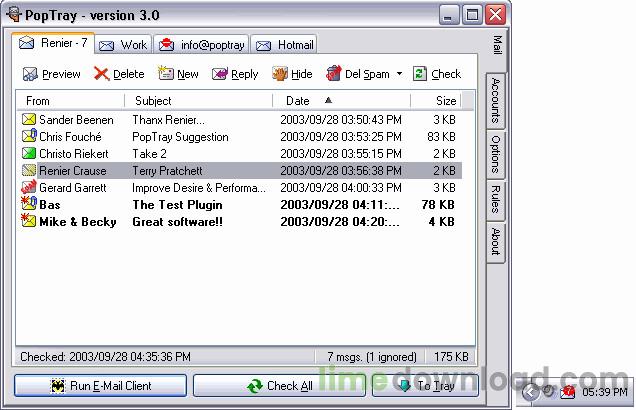This screenshot has width=636, height=410.
Task: Click the 83 KB size cell
Action: click(441, 137)
